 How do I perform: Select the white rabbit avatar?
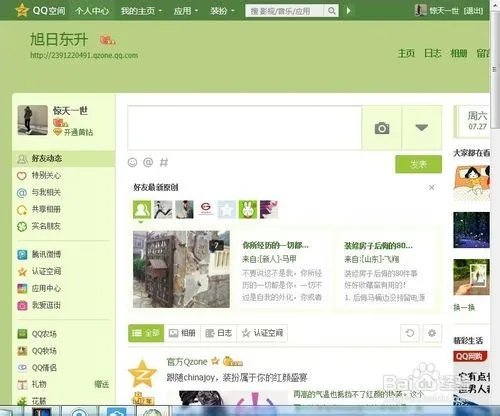pos(248,209)
